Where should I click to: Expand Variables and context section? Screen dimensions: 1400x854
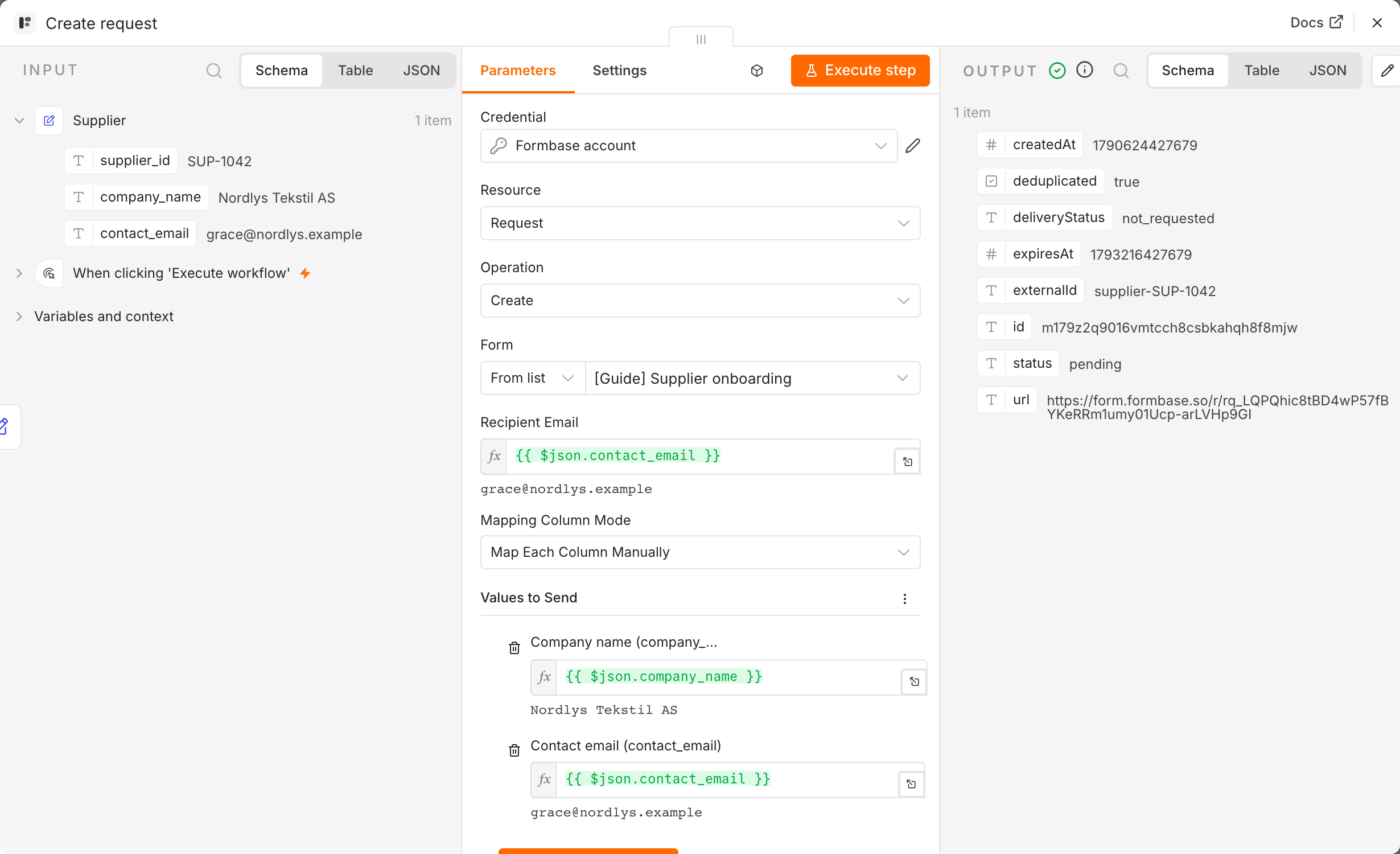point(19,317)
